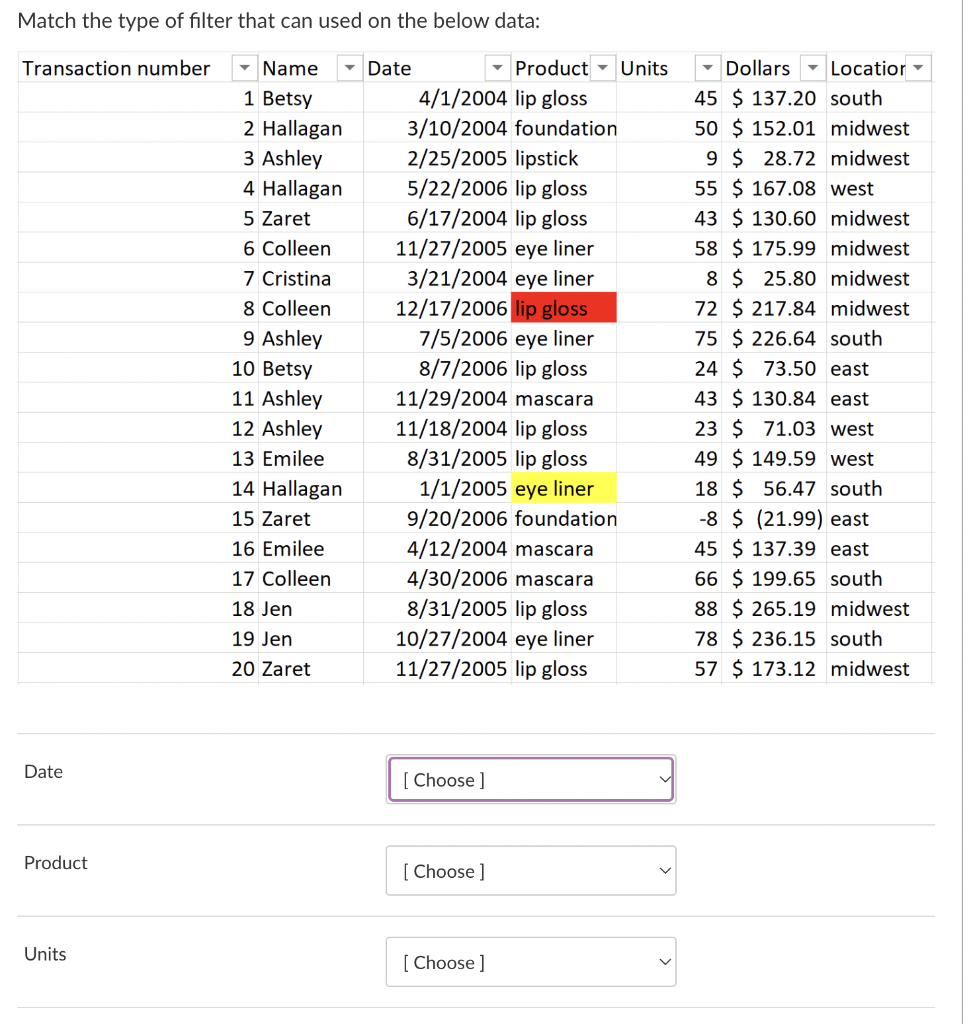This screenshot has width=971, height=1024.
Task: Select the Date label above its dropdown
Action: pyautogui.click(x=43, y=771)
